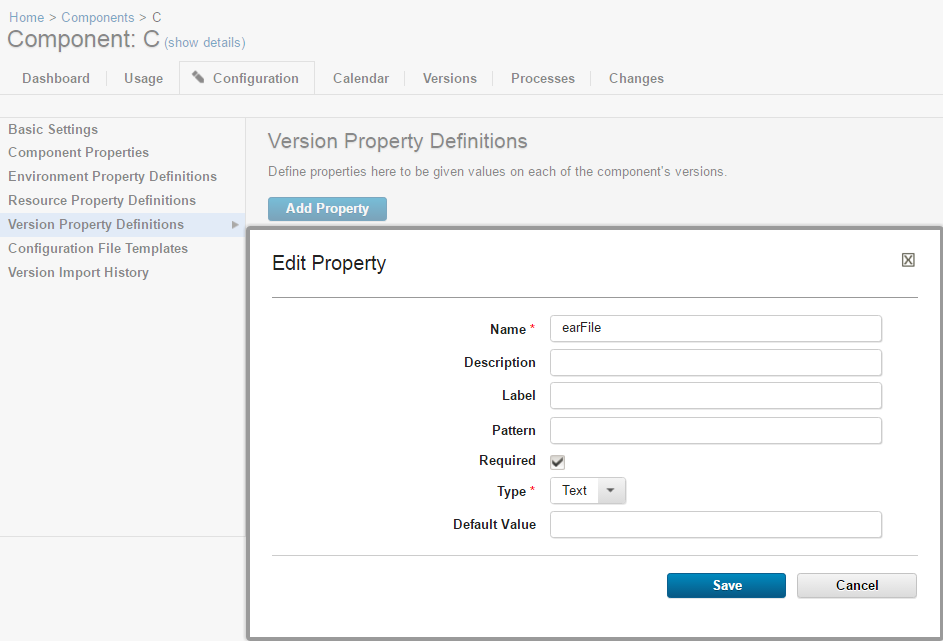Viewport: 943px width, 641px height.
Task: Close the Edit Property dialog with X icon
Action: [x=908, y=260]
